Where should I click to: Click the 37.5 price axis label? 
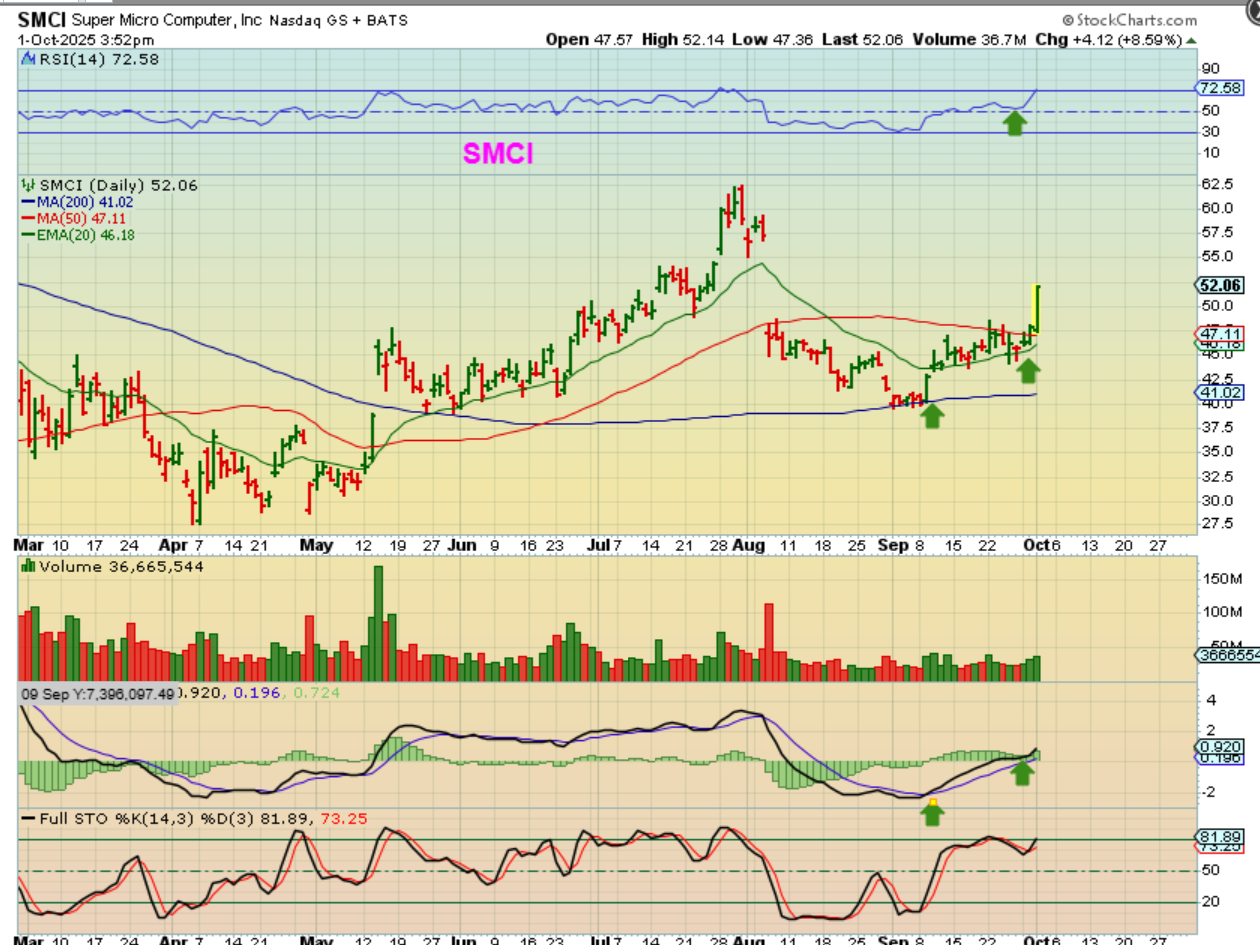(1215, 427)
